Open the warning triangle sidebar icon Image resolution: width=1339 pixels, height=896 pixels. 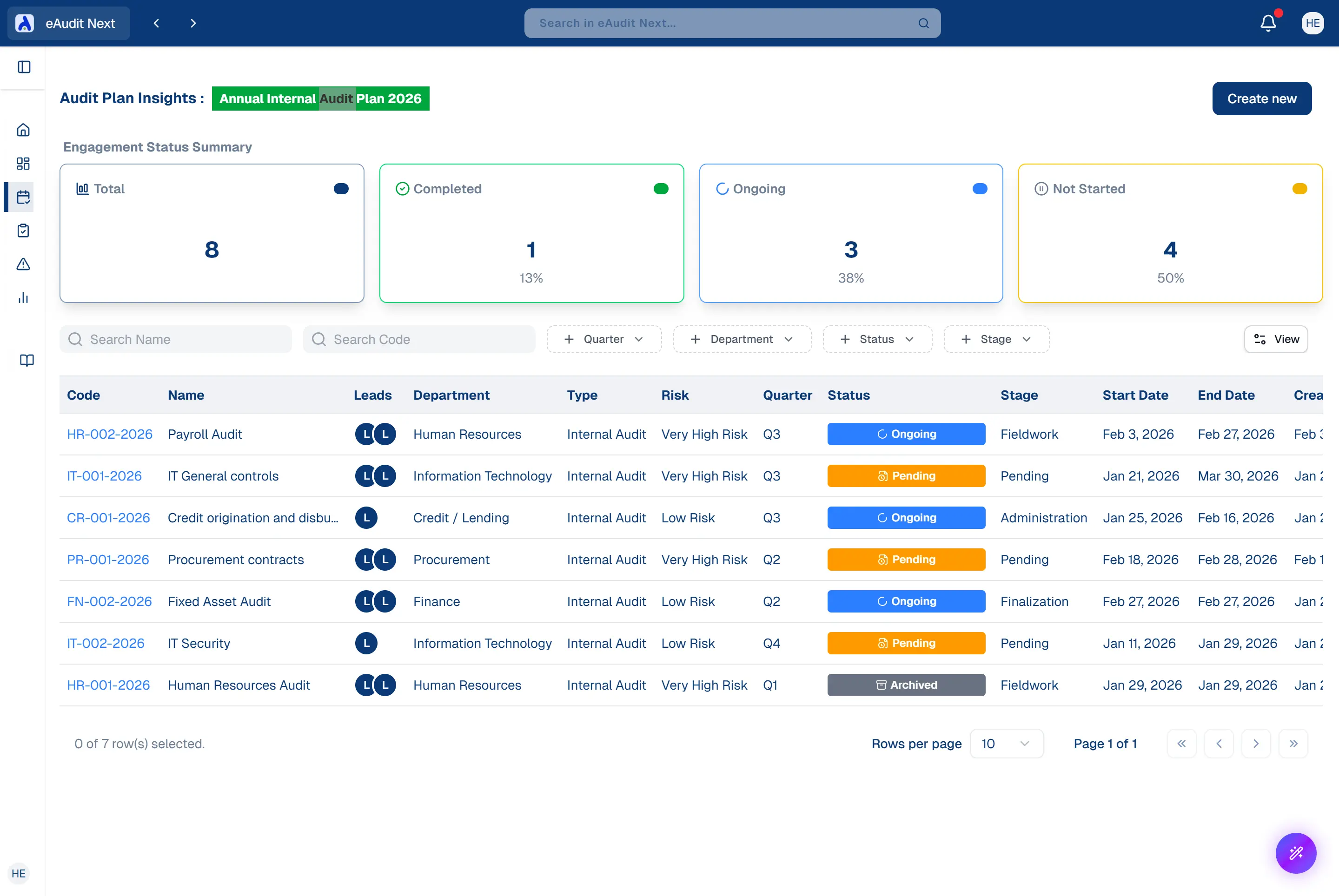coord(23,264)
